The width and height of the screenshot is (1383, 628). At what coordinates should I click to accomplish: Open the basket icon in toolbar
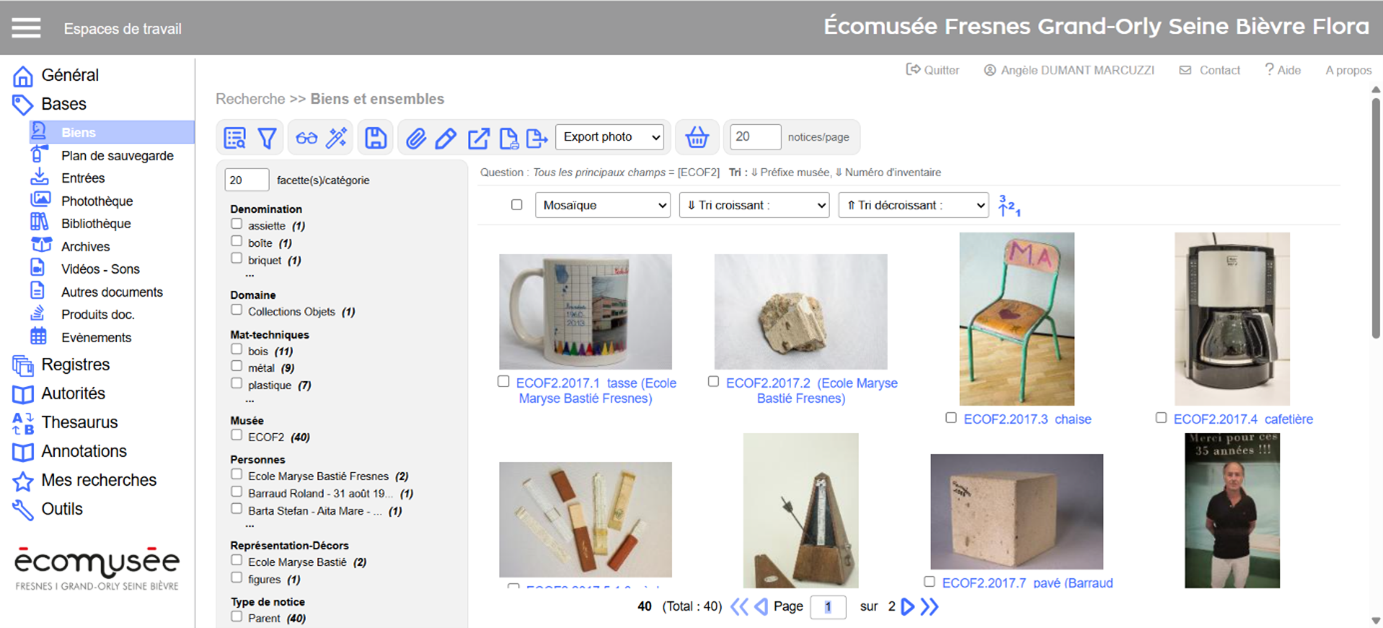pos(697,138)
